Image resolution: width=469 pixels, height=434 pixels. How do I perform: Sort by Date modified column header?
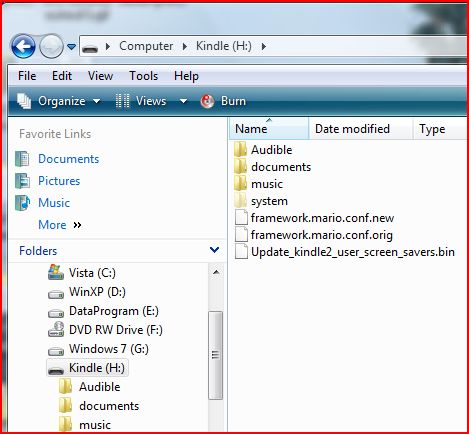(361, 129)
